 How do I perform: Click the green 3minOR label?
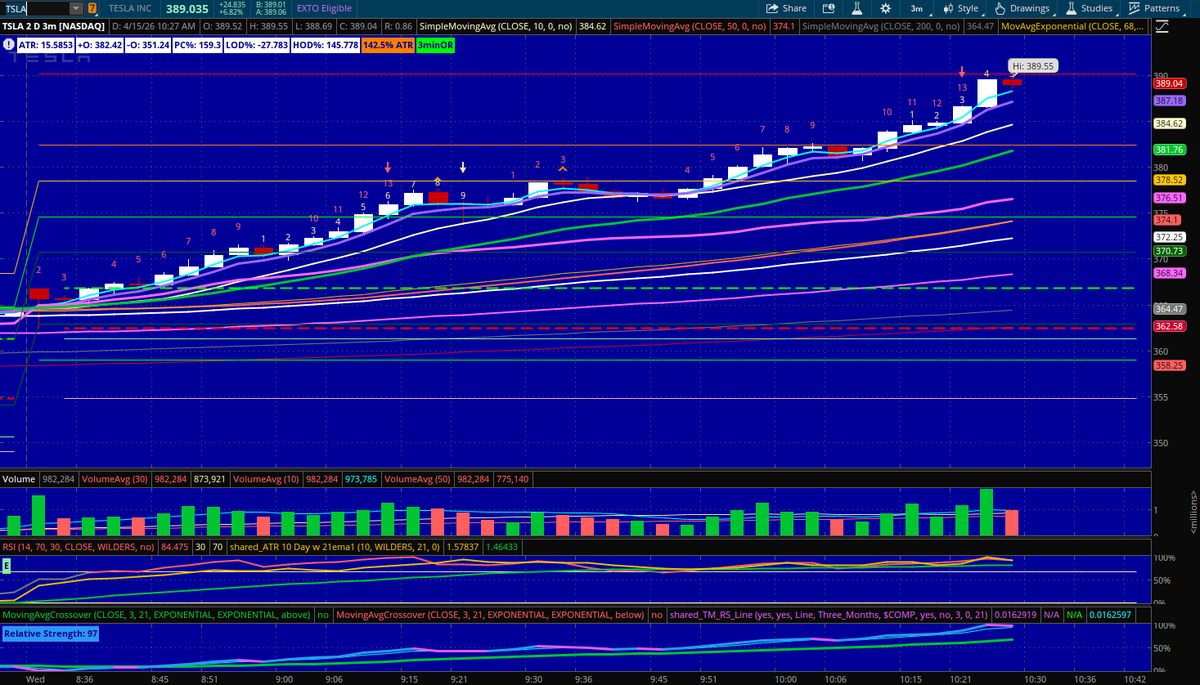pyautogui.click(x=436, y=45)
